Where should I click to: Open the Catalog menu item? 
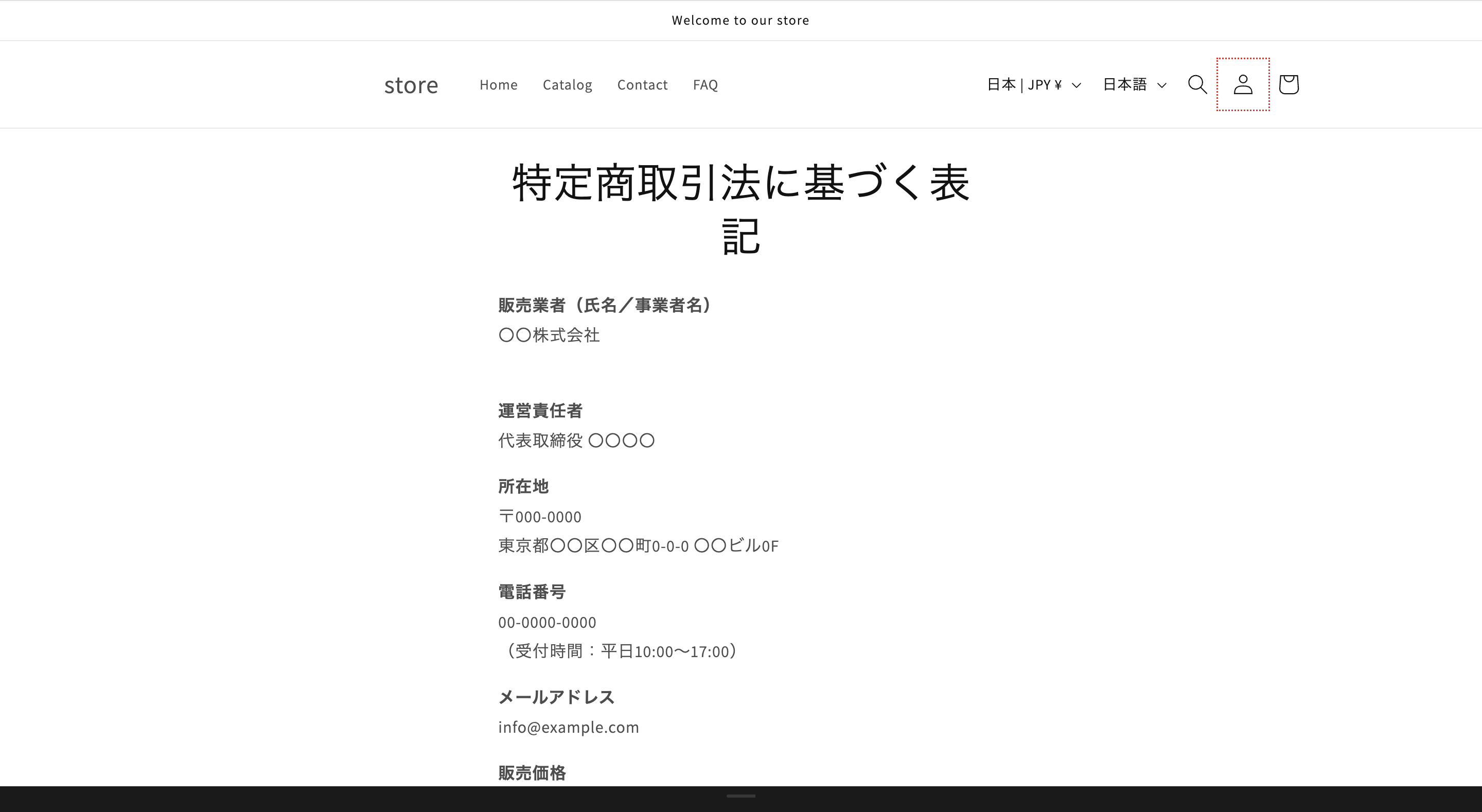tap(567, 84)
